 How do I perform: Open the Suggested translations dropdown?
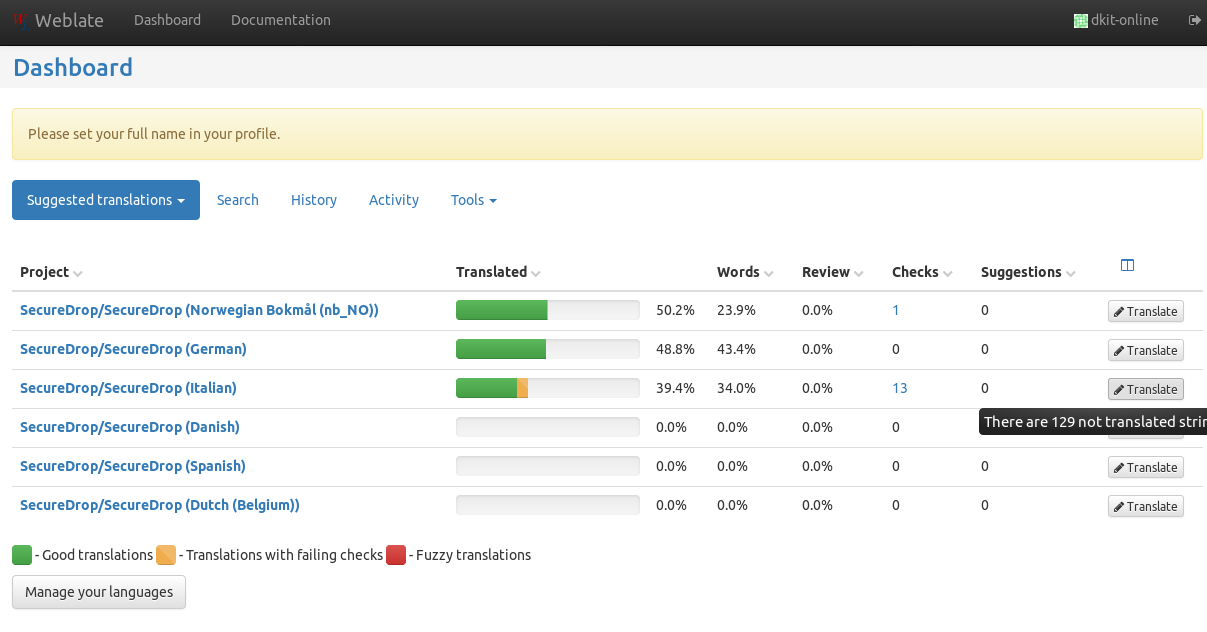[106, 200]
